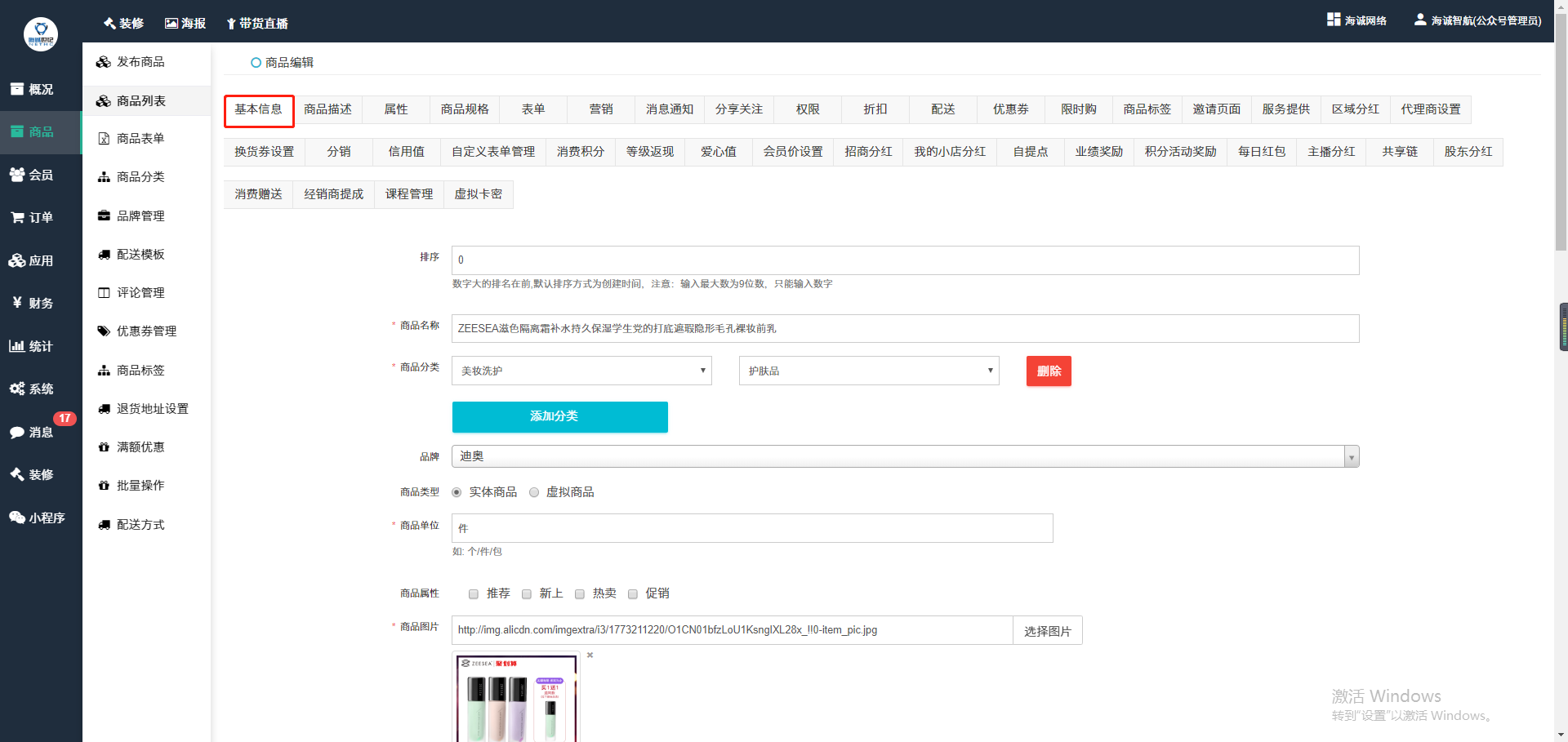Open 品牌管理 in submenu
Viewport: 1568px width, 742px height.
pyautogui.click(x=147, y=215)
